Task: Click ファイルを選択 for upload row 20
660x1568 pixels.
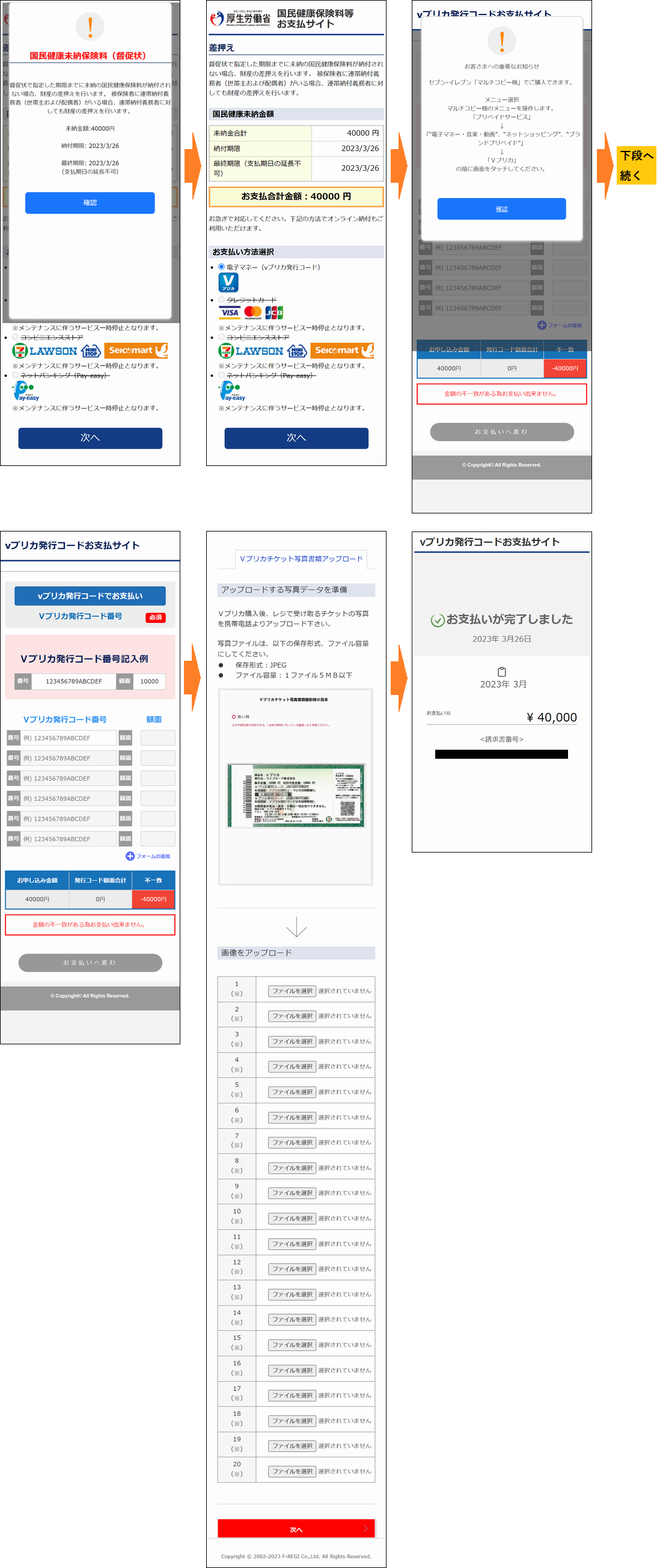Action: coord(292,1471)
